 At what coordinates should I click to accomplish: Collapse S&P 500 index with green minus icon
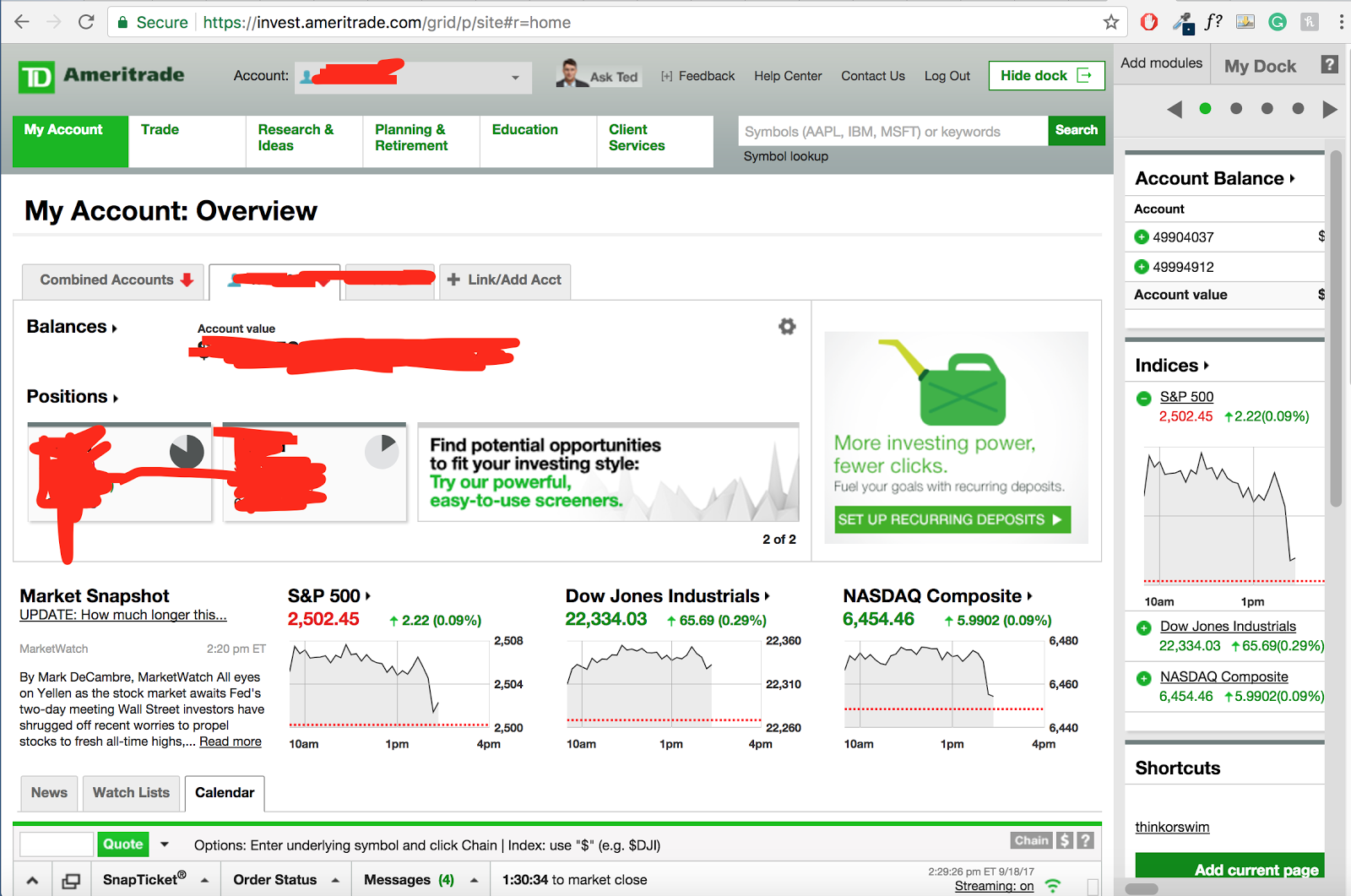click(x=1144, y=398)
